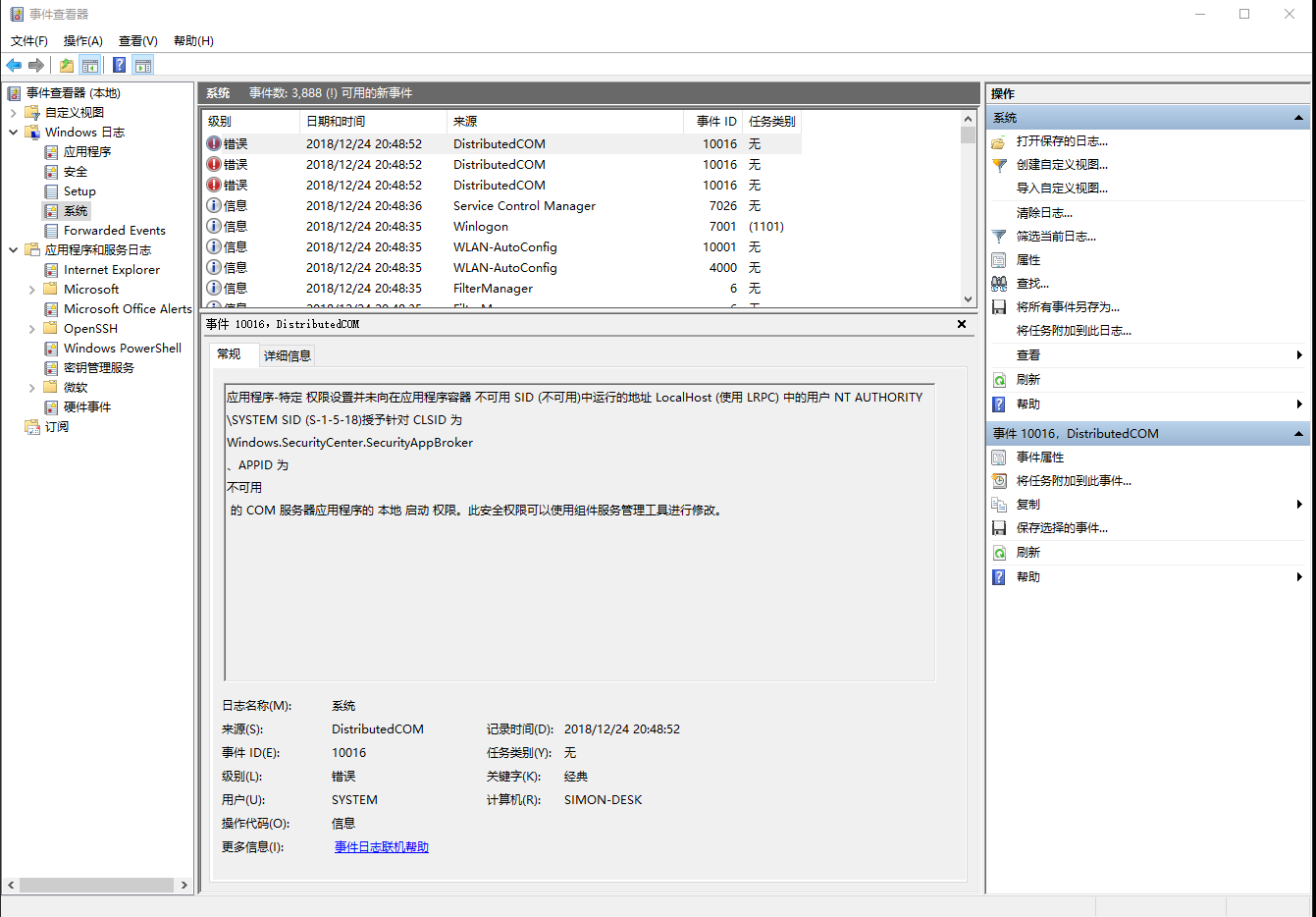Collapse the Windows 日志 tree node
Screen dimensions: 1316x917
[13, 133]
